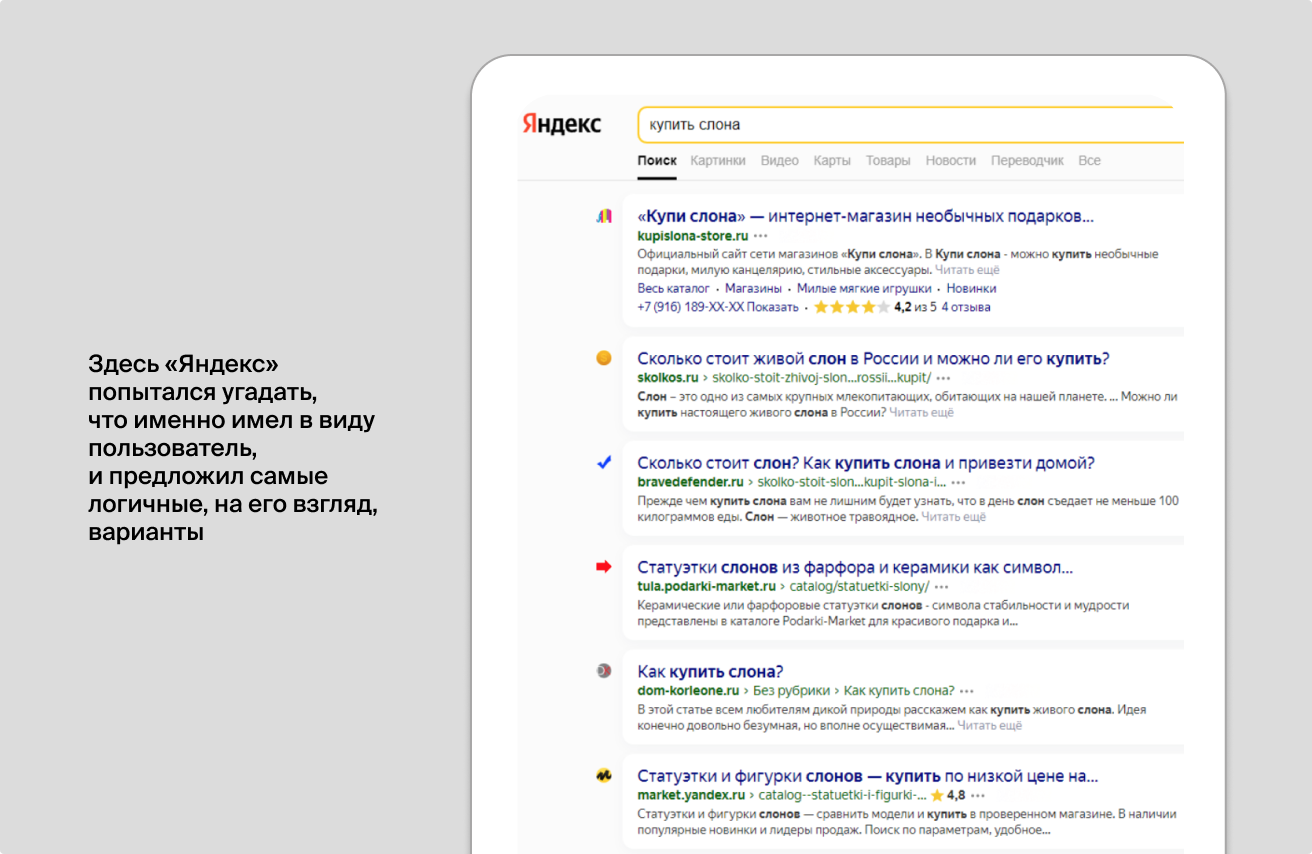Image resolution: width=1312 pixels, height=854 pixels.
Task: Click 'Показать' to reveal phone number
Action: (x=772, y=307)
